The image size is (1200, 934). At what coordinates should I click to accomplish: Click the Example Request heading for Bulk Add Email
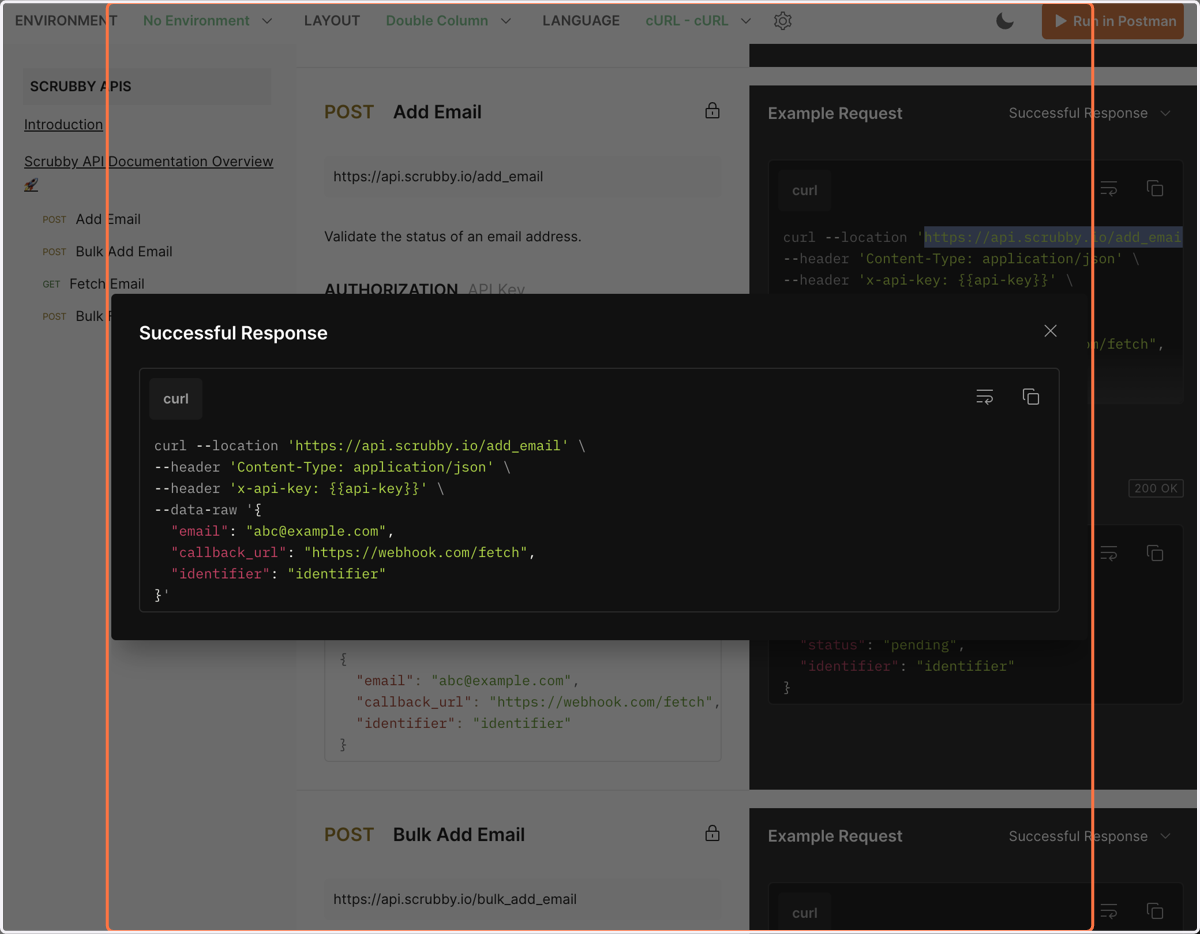pyautogui.click(x=835, y=836)
